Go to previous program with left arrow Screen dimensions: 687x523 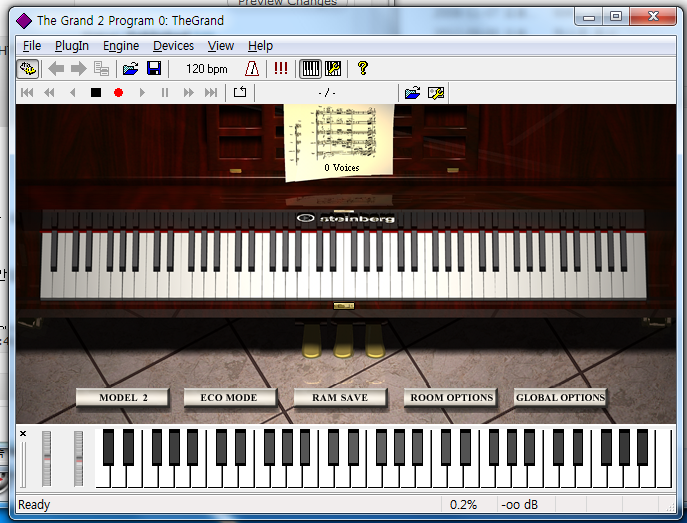click(x=56, y=69)
